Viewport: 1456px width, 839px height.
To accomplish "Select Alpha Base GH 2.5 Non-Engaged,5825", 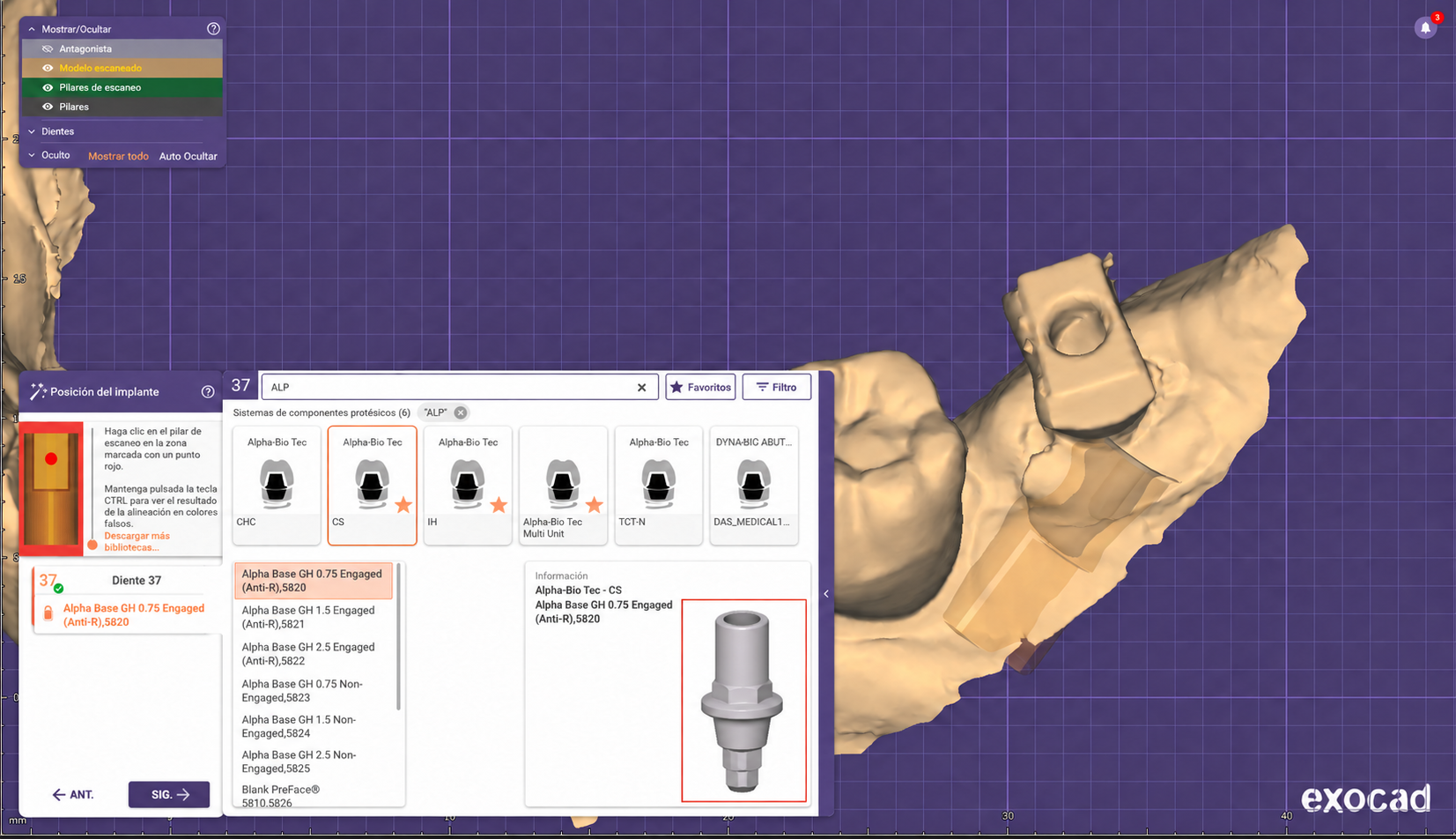I will [314, 761].
